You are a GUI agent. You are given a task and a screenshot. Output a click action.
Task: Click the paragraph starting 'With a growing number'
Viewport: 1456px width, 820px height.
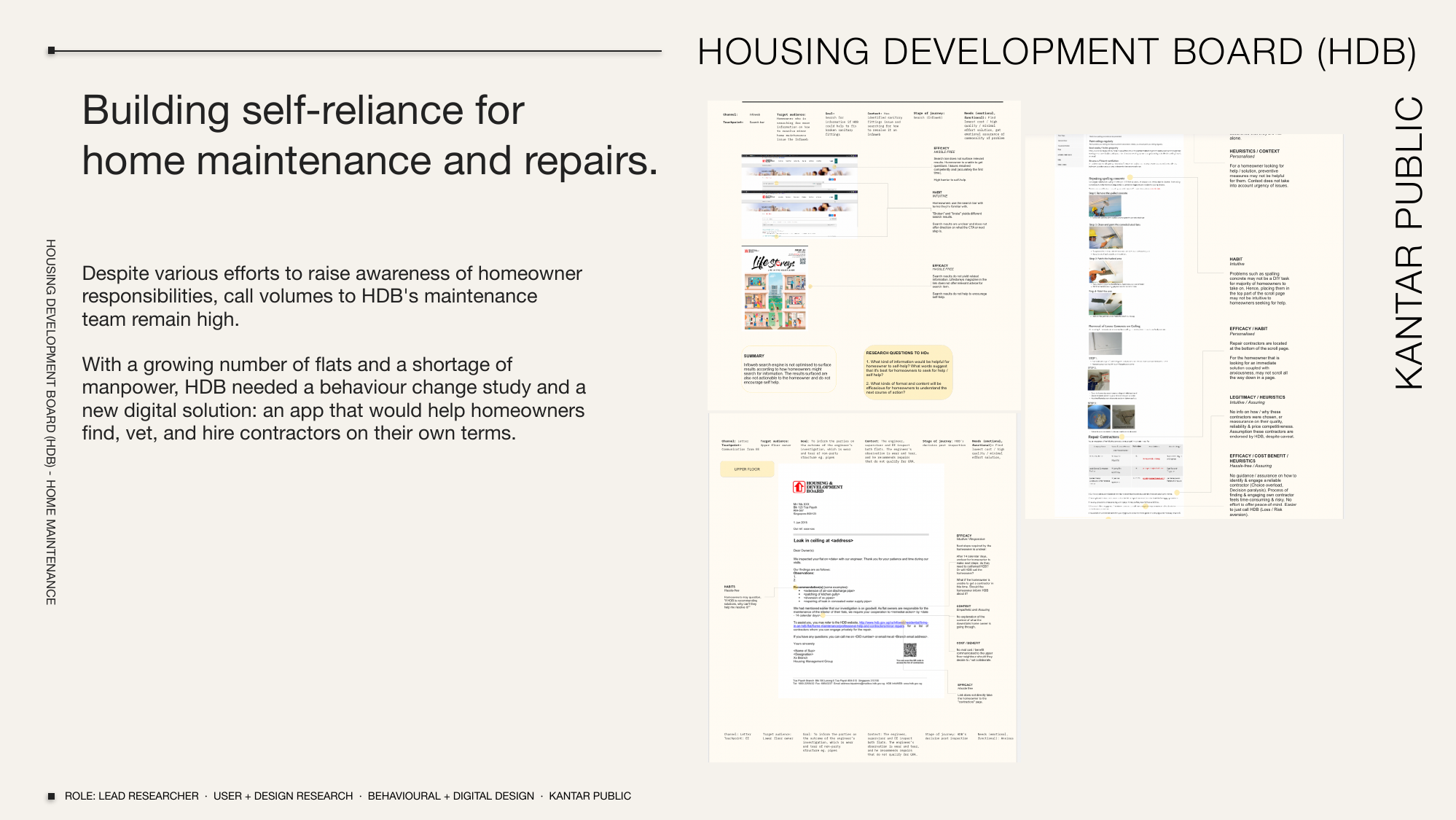(x=334, y=399)
